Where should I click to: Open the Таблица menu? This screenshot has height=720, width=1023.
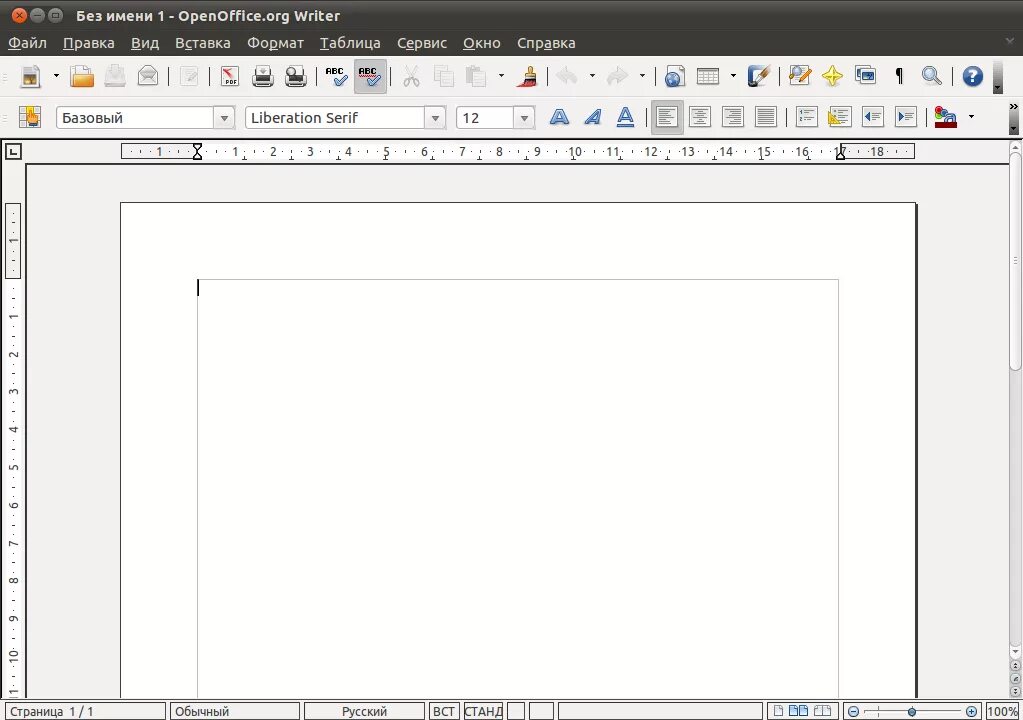tap(350, 43)
